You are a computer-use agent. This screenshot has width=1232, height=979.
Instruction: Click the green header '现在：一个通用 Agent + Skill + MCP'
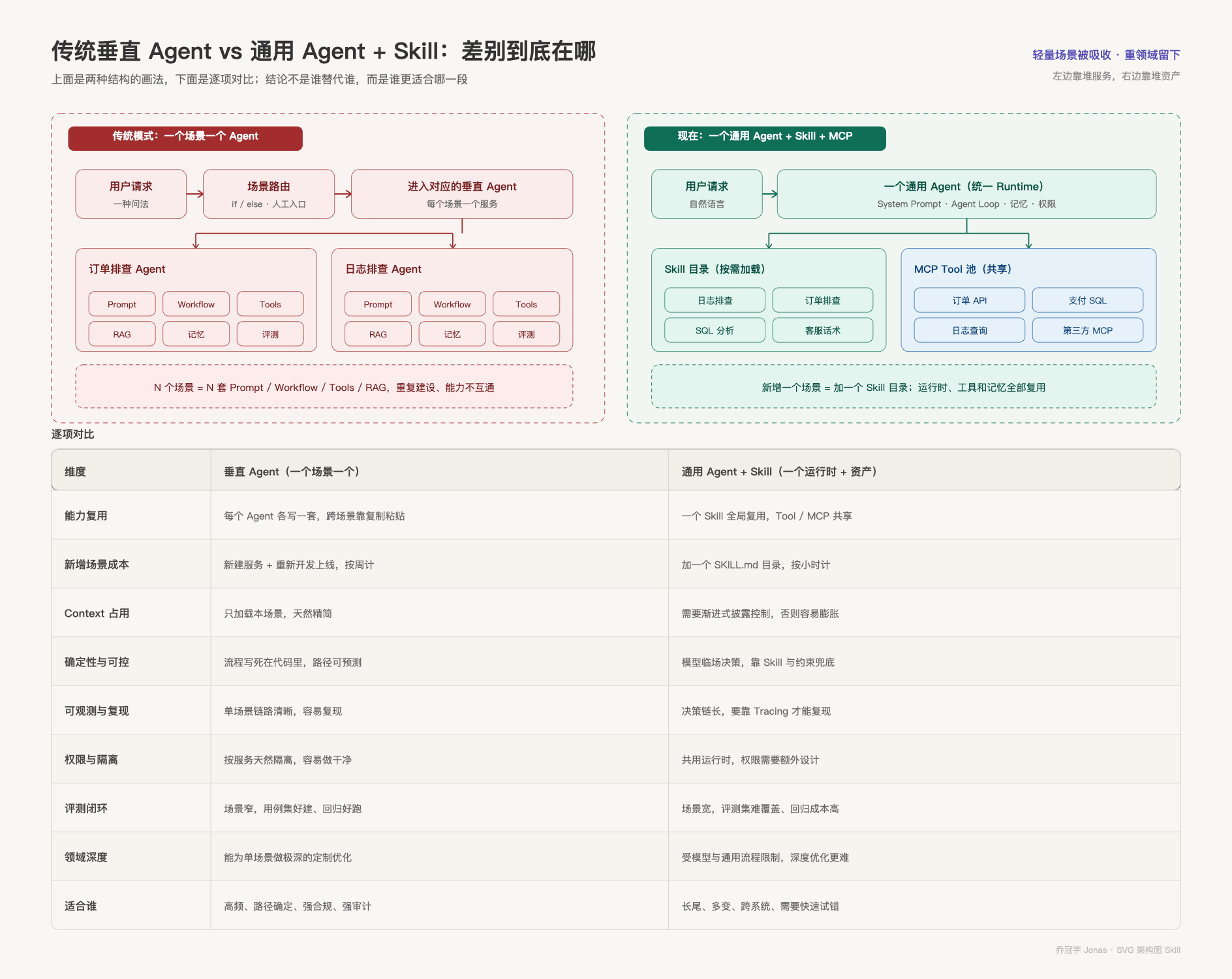tap(765, 138)
